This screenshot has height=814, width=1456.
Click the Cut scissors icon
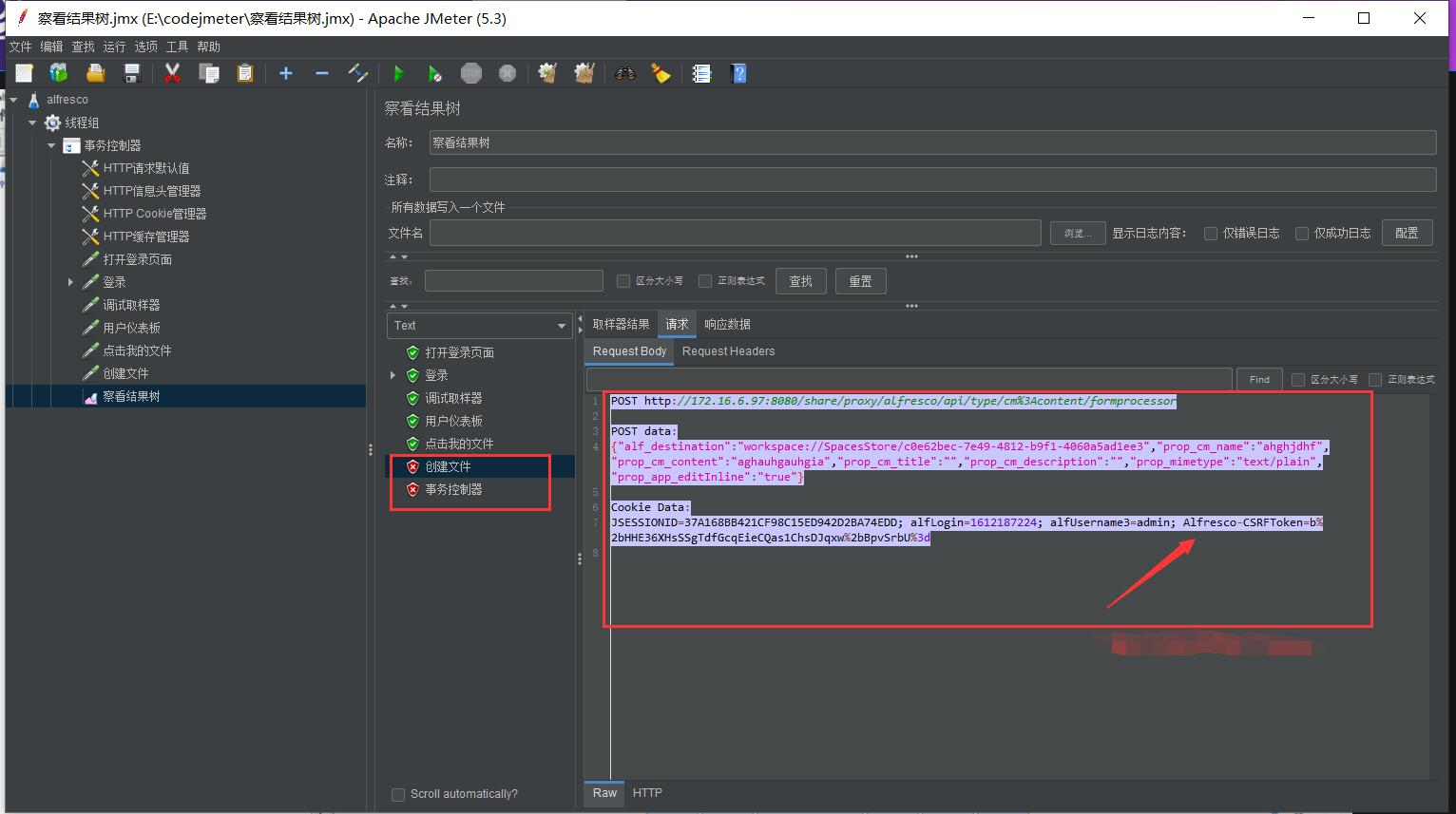(x=172, y=73)
